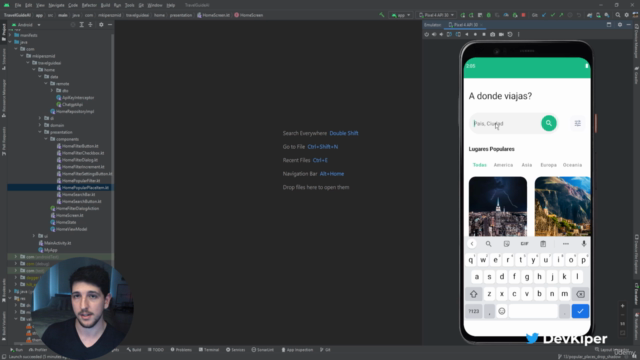Screen dimensions: 640x360
Task: Stop the running app with the red stop icon
Action: [523, 15]
